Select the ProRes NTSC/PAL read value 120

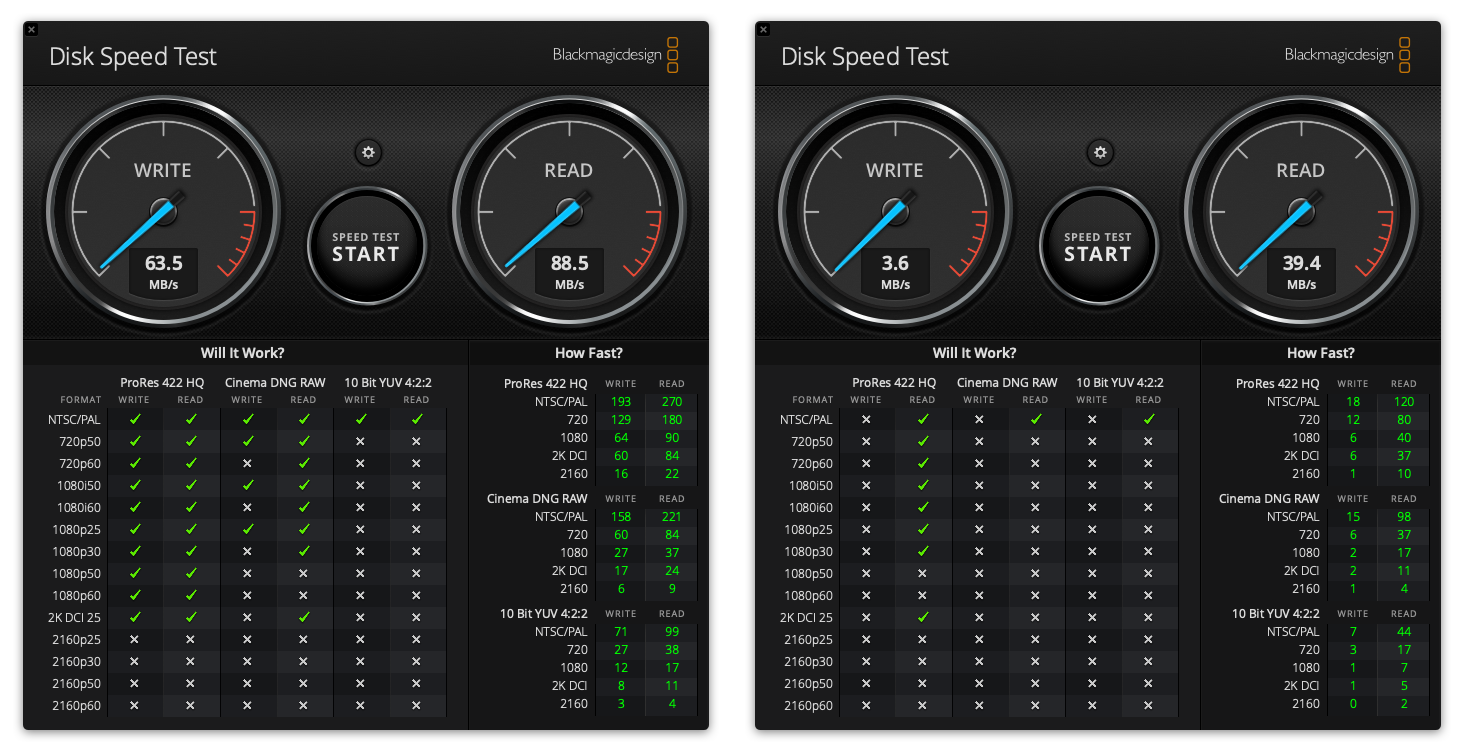1404,402
